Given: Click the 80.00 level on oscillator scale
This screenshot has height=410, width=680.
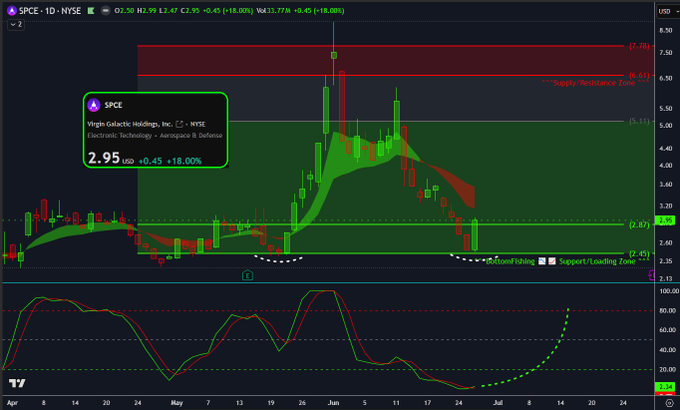Looking at the screenshot, I should pos(667,311).
